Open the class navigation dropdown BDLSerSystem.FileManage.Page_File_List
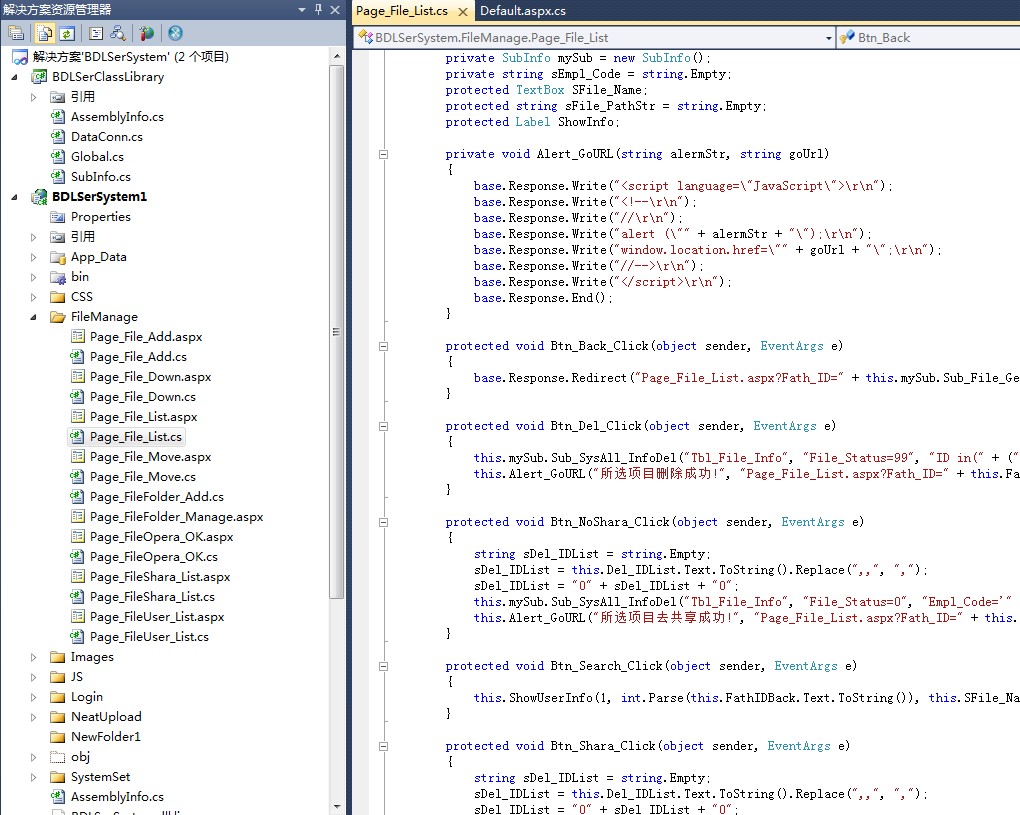The width and height of the screenshot is (1020, 815). 828,38
